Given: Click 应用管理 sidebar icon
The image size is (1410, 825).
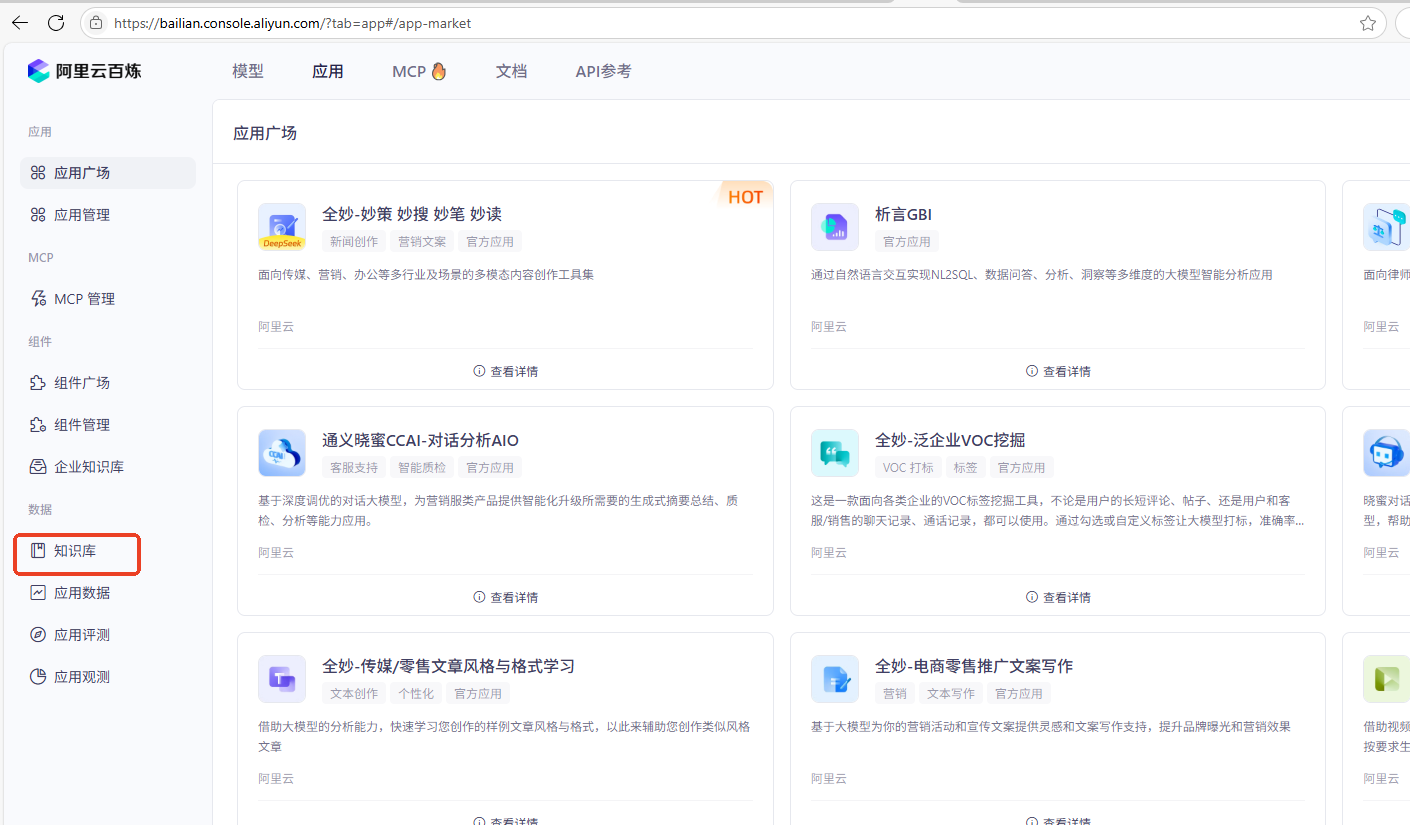Looking at the screenshot, I should click(x=38, y=215).
